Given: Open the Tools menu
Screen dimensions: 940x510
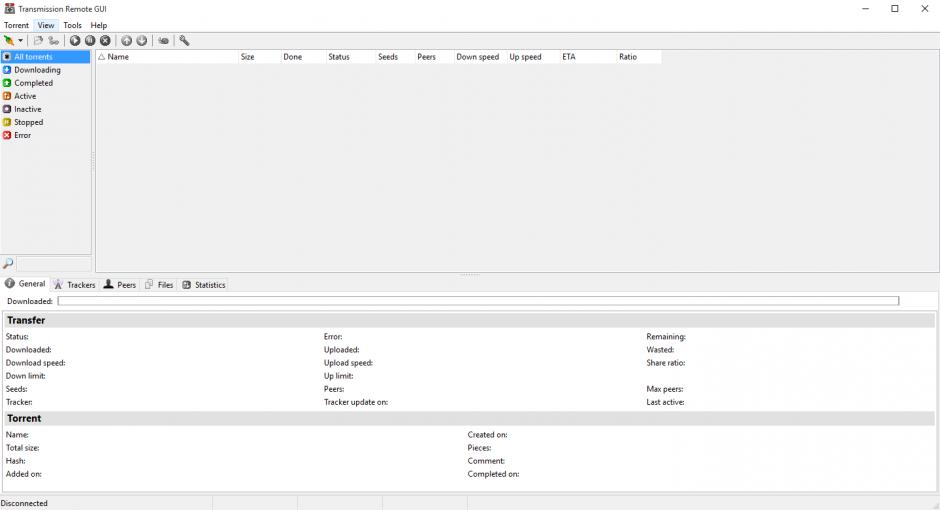Looking at the screenshot, I should coord(72,25).
